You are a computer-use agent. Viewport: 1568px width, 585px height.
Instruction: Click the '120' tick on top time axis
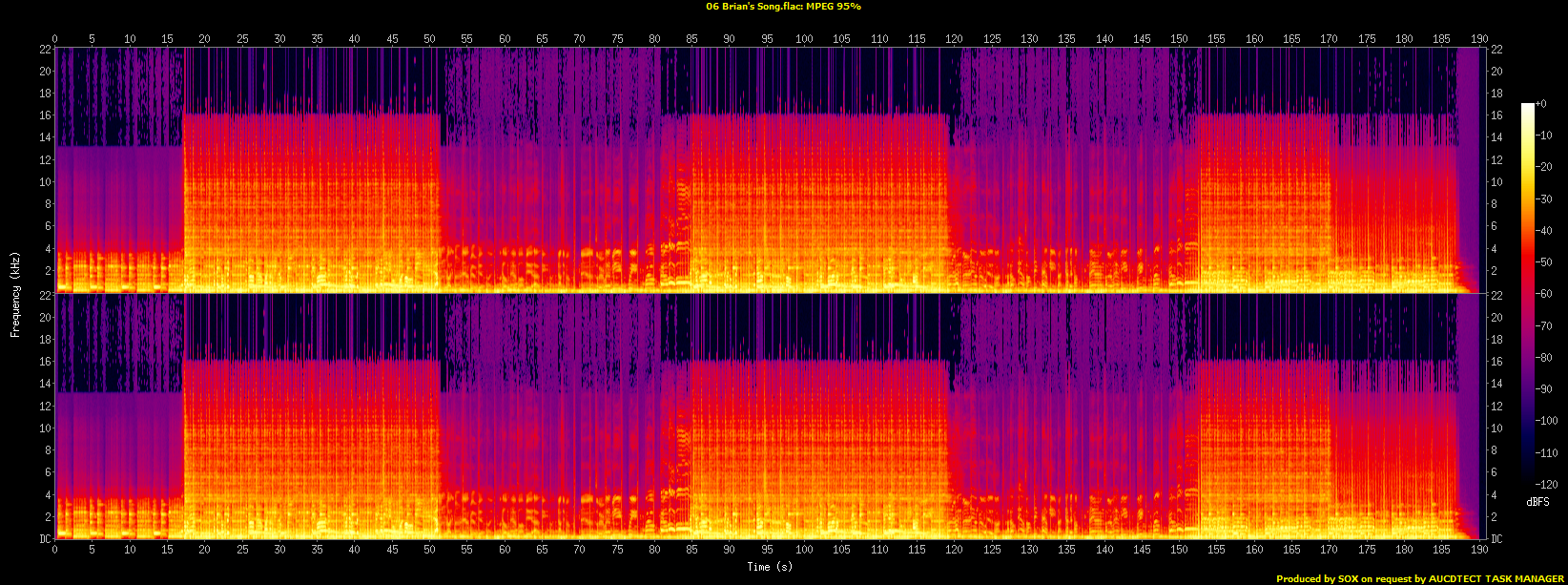(955, 39)
